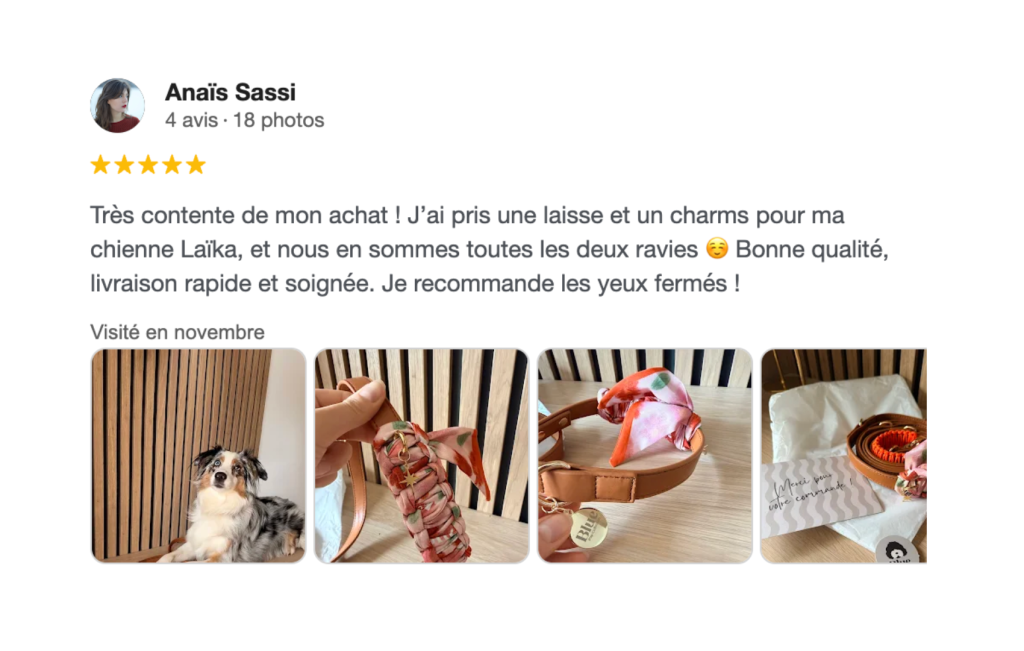Viewport: 1024px width, 651px height.
Task: Open the photo of the dog Laïka
Action: point(199,456)
